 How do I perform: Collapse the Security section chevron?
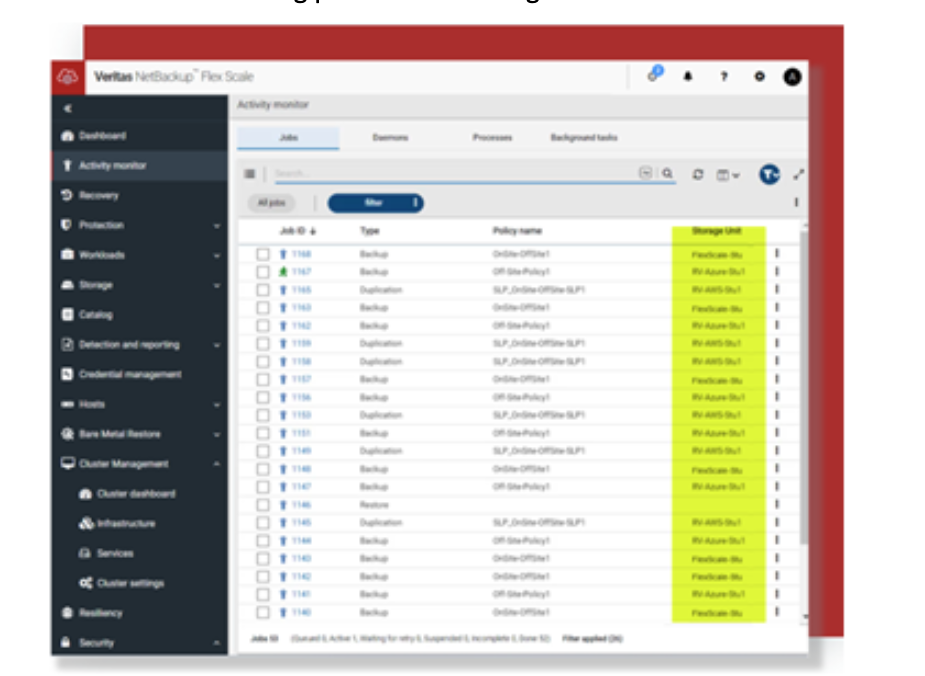pos(217,643)
